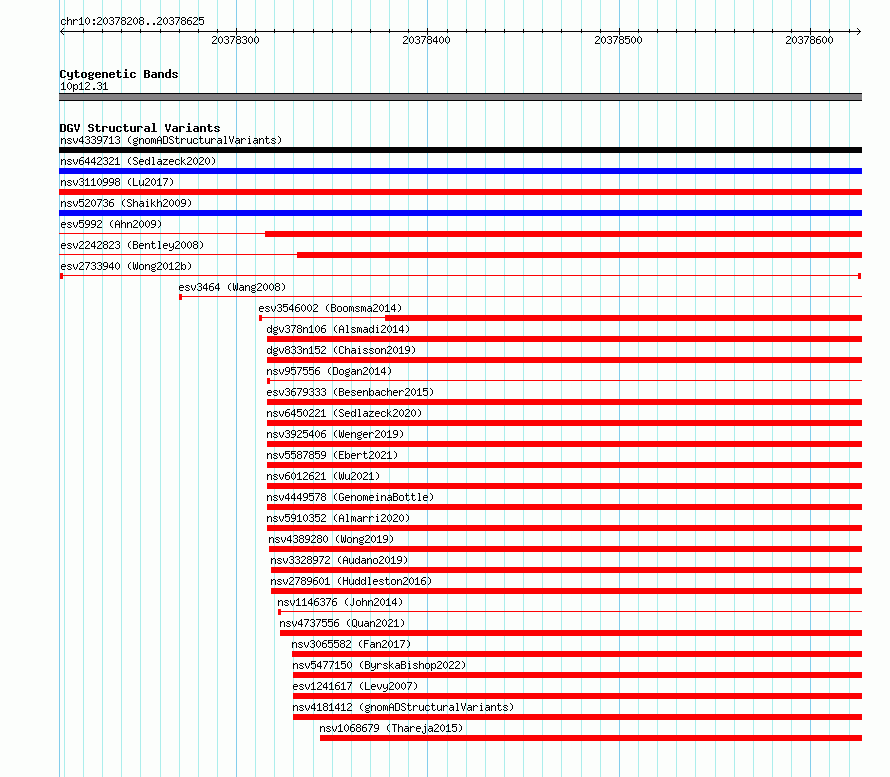Open nsv4389280 (Wong2019) label
Image resolution: width=890 pixels, height=777 pixels.
(x=331, y=539)
